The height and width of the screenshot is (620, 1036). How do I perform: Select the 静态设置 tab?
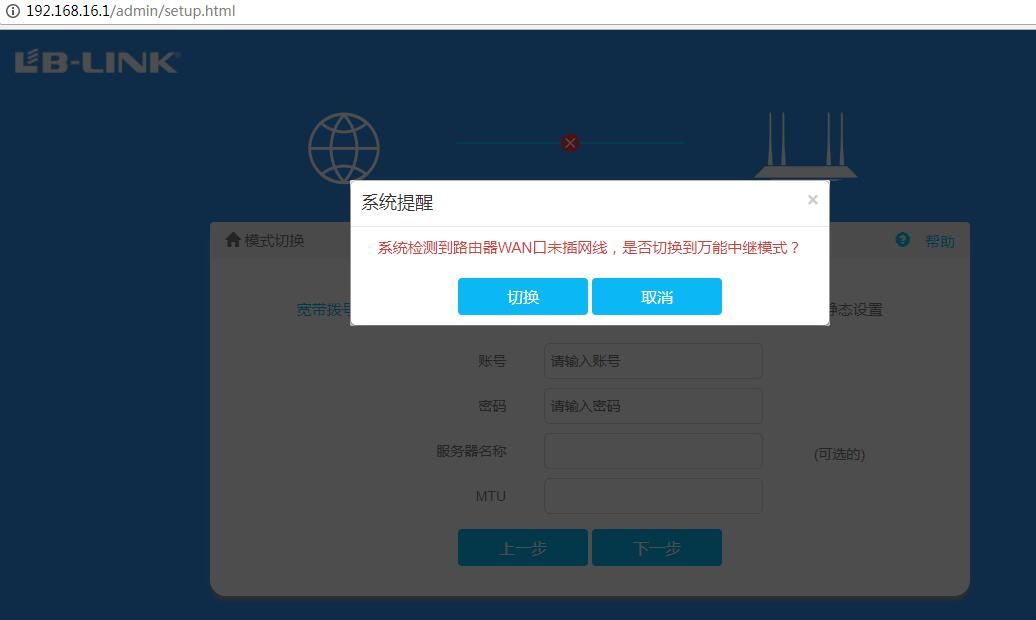(856, 309)
